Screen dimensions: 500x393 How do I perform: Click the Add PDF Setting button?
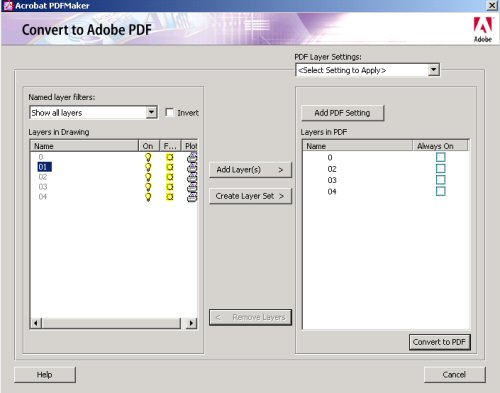[x=343, y=113]
